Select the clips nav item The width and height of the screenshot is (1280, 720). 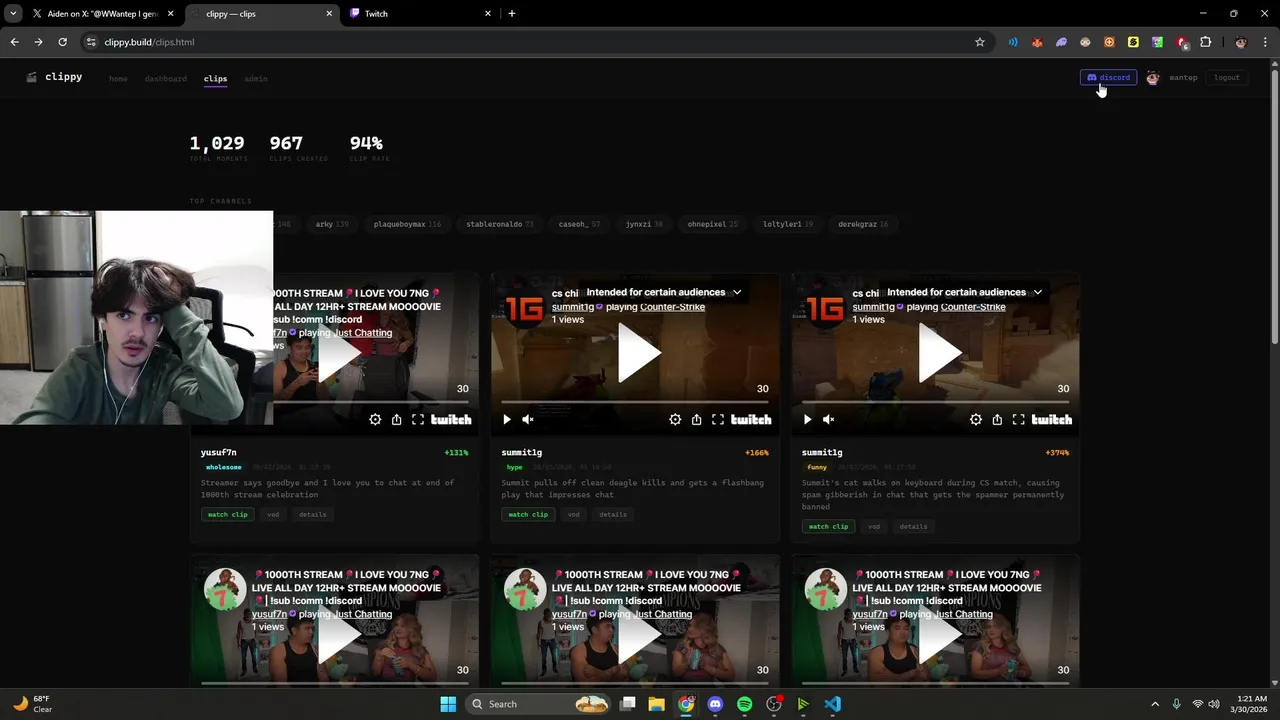[x=215, y=78]
